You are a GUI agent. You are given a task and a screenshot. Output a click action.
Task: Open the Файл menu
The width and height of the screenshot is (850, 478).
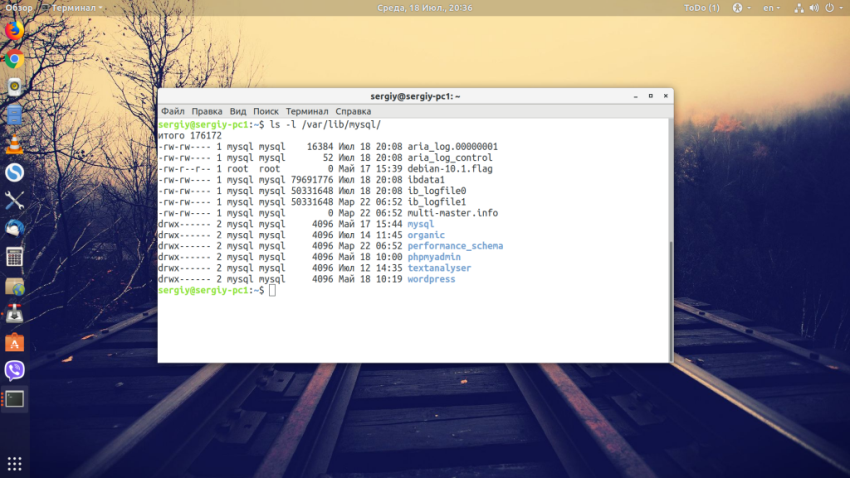point(172,111)
